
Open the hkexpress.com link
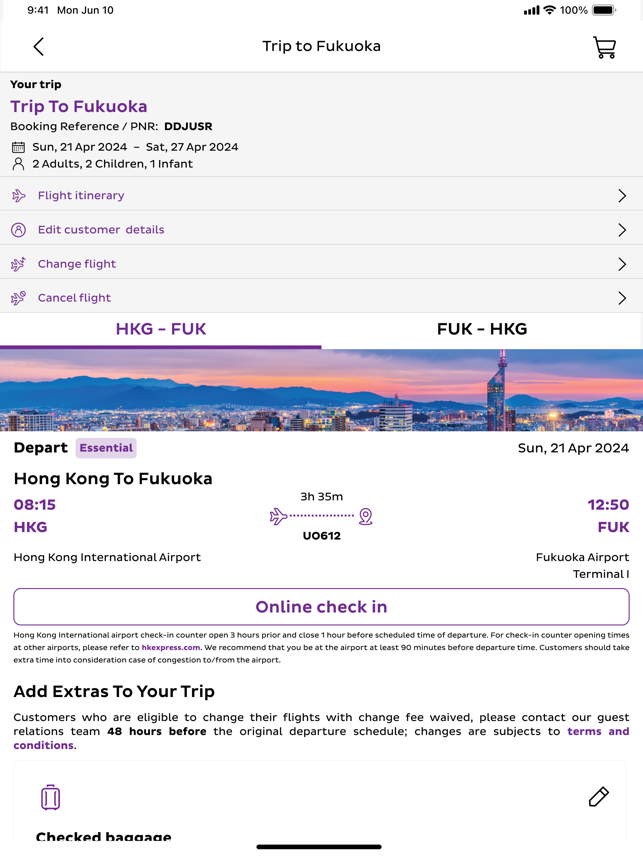point(171,648)
